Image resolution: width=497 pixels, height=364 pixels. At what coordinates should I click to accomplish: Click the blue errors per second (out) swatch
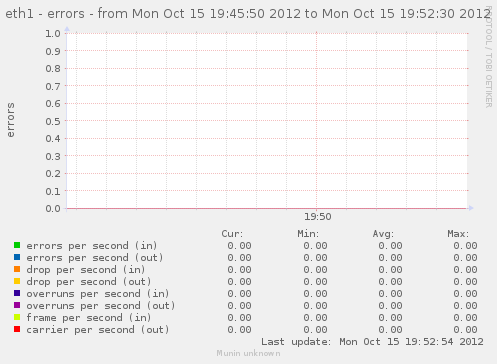[x=17, y=257]
